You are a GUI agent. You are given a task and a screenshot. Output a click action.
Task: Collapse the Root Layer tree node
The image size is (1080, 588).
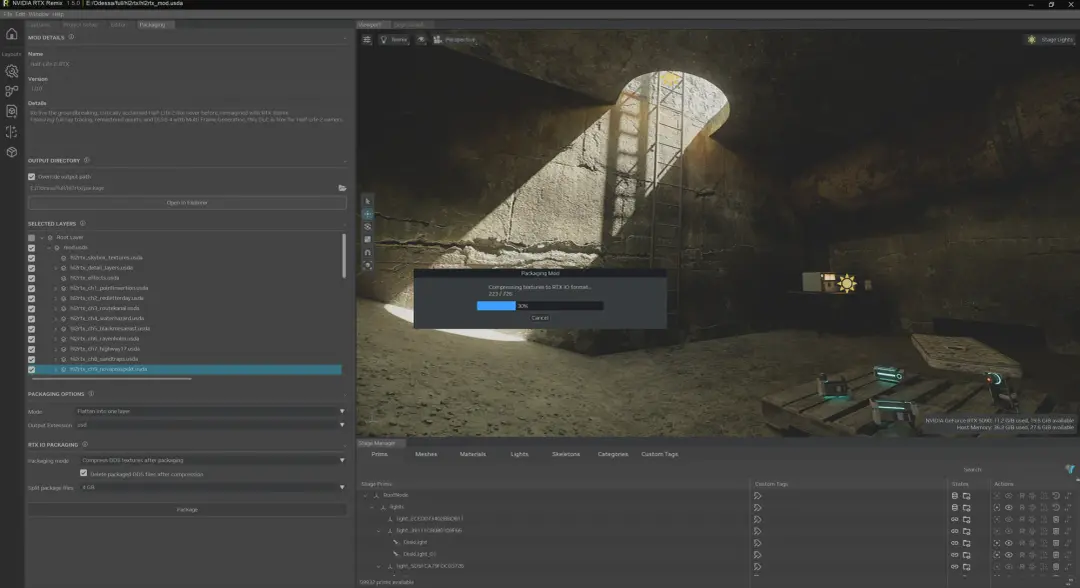coord(42,238)
